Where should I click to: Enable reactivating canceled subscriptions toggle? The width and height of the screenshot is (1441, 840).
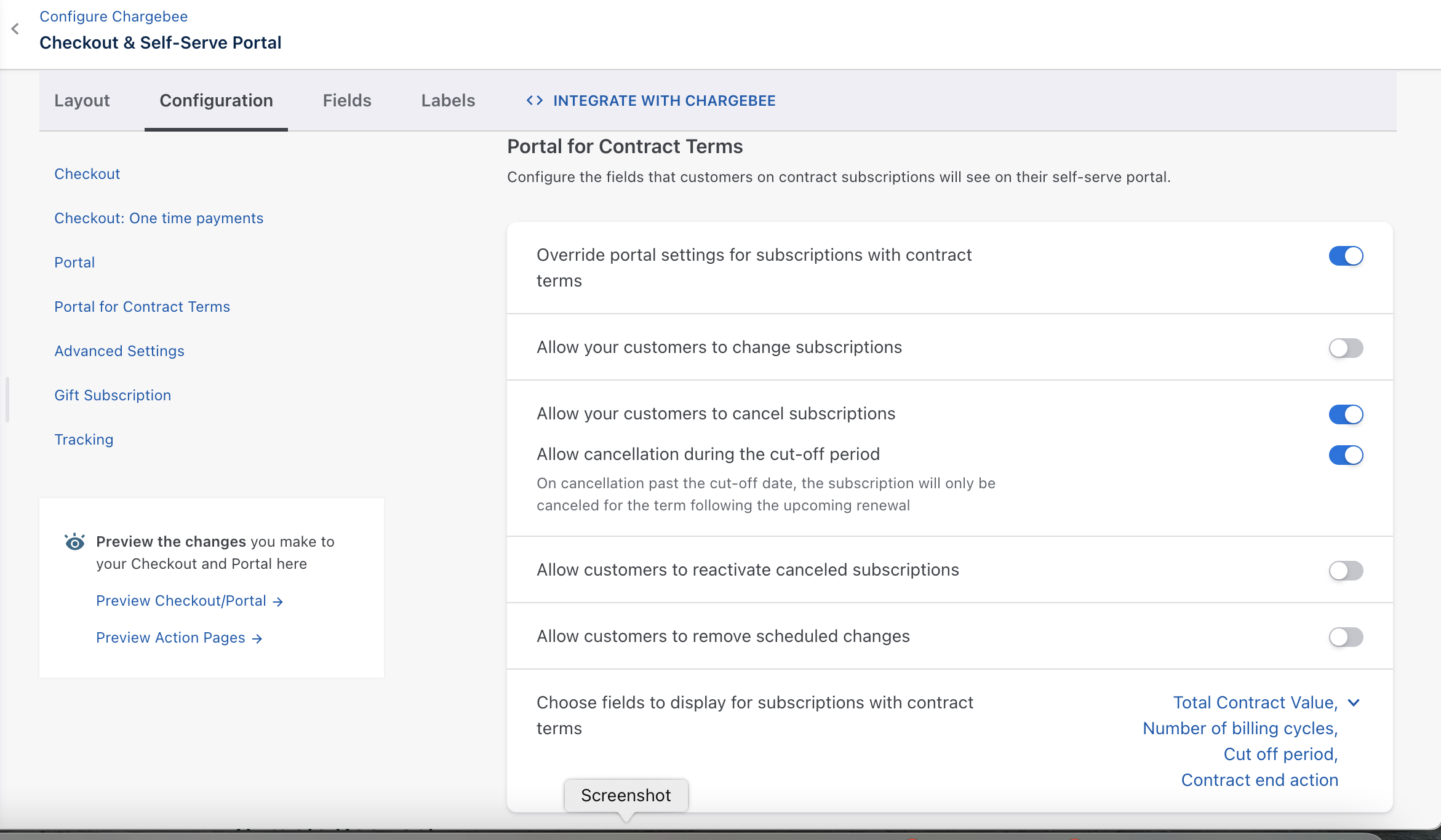[x=1346, y=571]
